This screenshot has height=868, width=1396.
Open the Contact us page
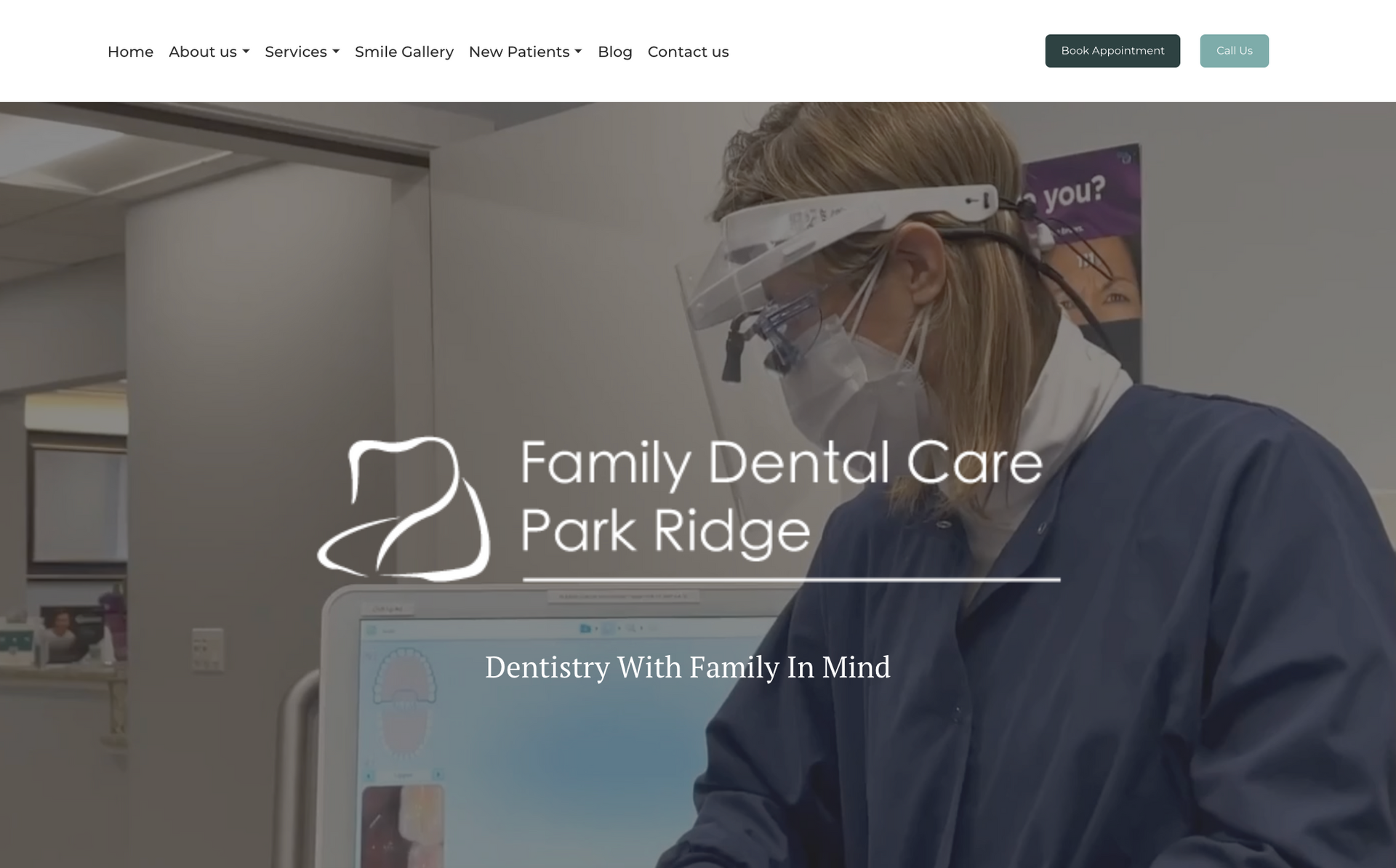pyautogui.click(x=688, y=52)
